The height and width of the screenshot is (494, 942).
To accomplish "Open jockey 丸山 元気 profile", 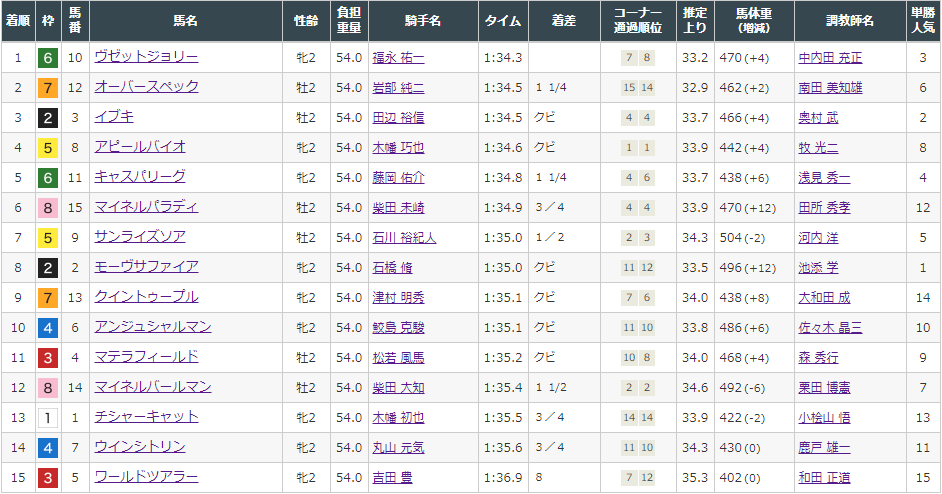I will pos(398,448).
